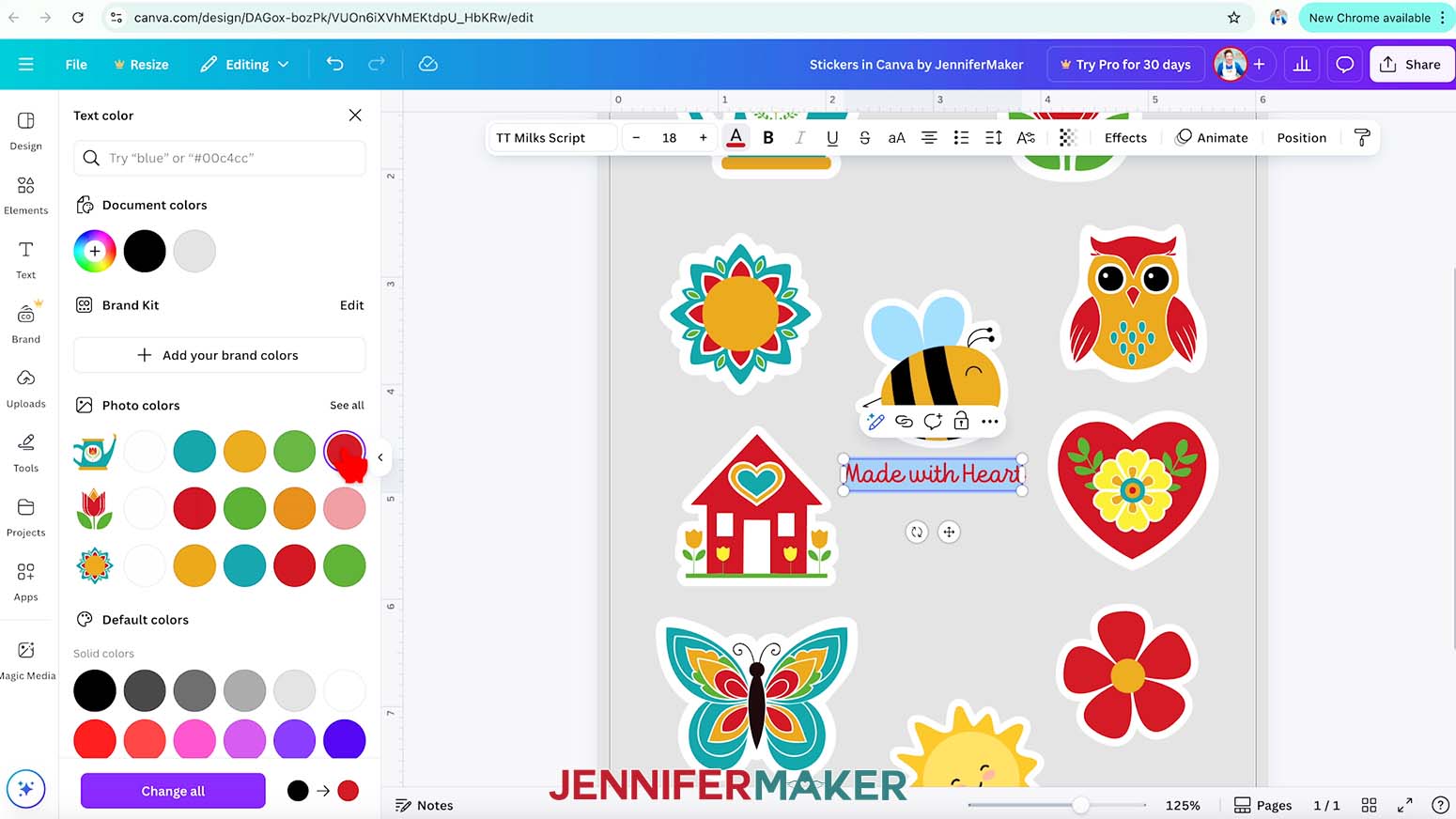The image size is (1456, 819).
Task: Check the cloud save status icon
Action: click(428, 64)
